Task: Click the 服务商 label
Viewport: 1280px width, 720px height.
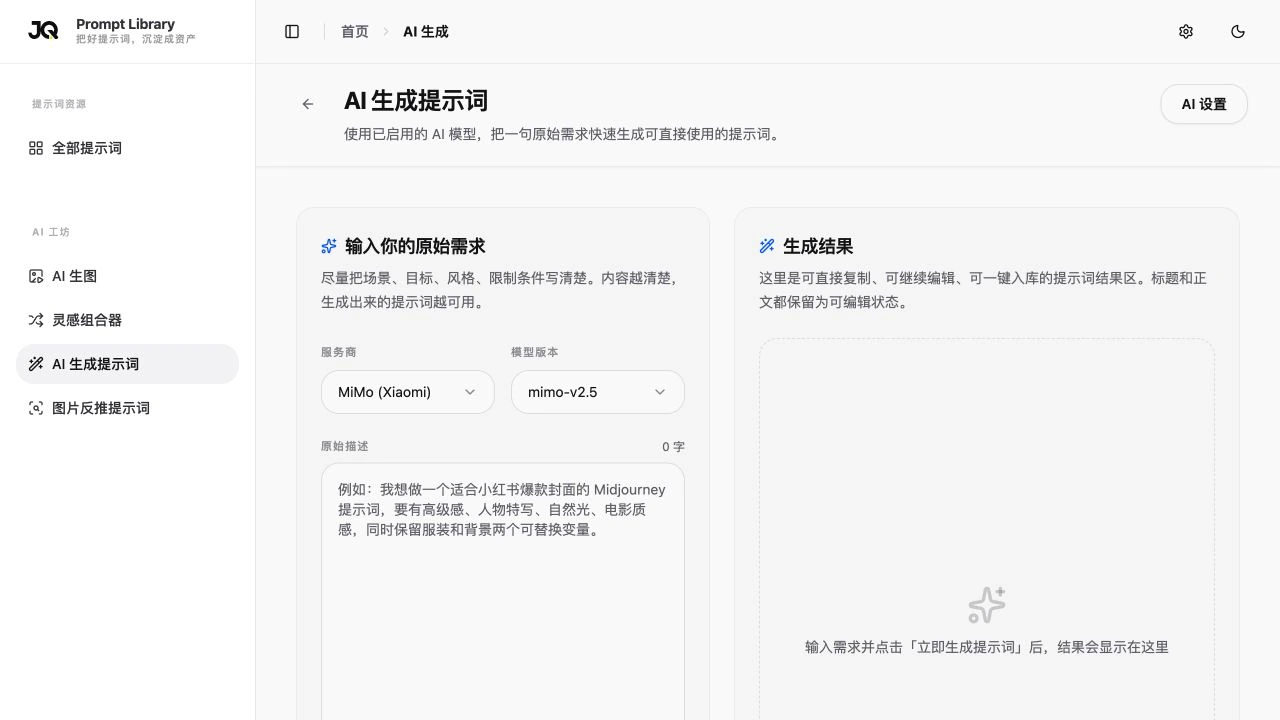Action: pyautogui.click(x=339, y=352)
